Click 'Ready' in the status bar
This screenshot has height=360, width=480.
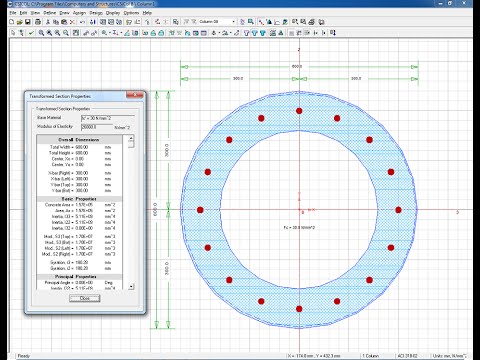point(24,356)
